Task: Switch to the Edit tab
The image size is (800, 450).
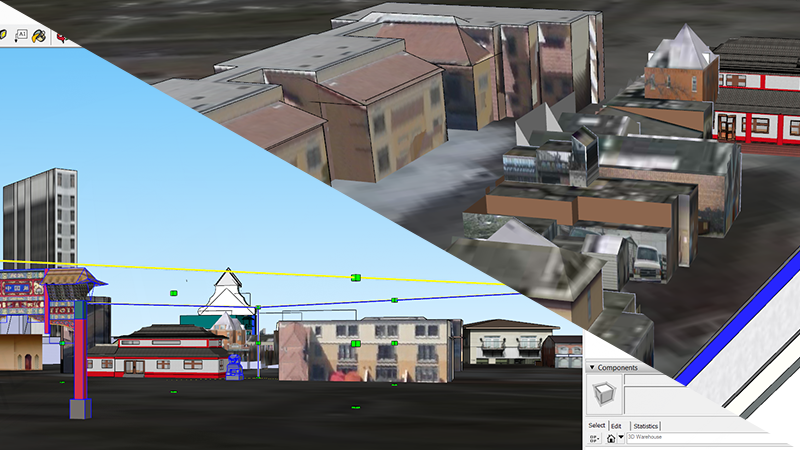Action: coord(617,426)
